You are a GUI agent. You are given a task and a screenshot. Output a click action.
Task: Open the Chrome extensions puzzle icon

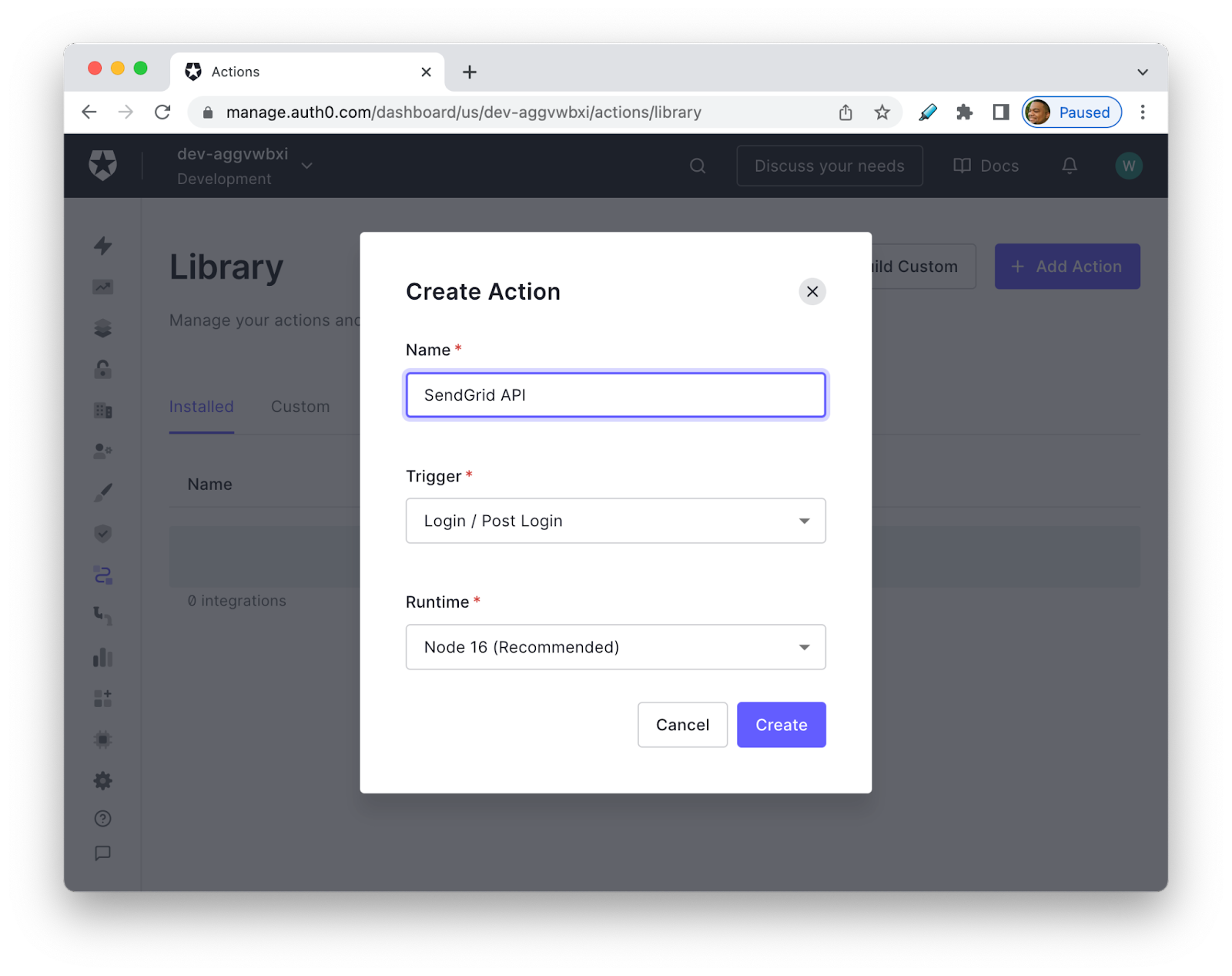(x=964, y=112)
